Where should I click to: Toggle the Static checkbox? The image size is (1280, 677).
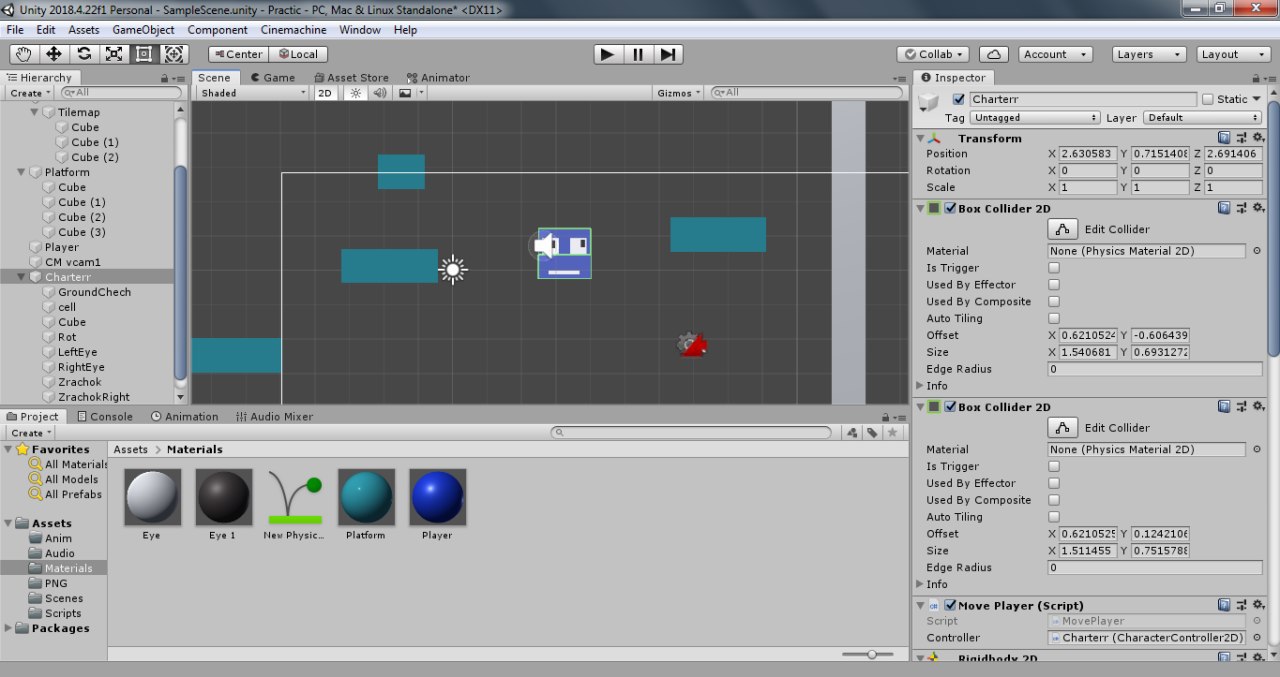(1207, 99)
